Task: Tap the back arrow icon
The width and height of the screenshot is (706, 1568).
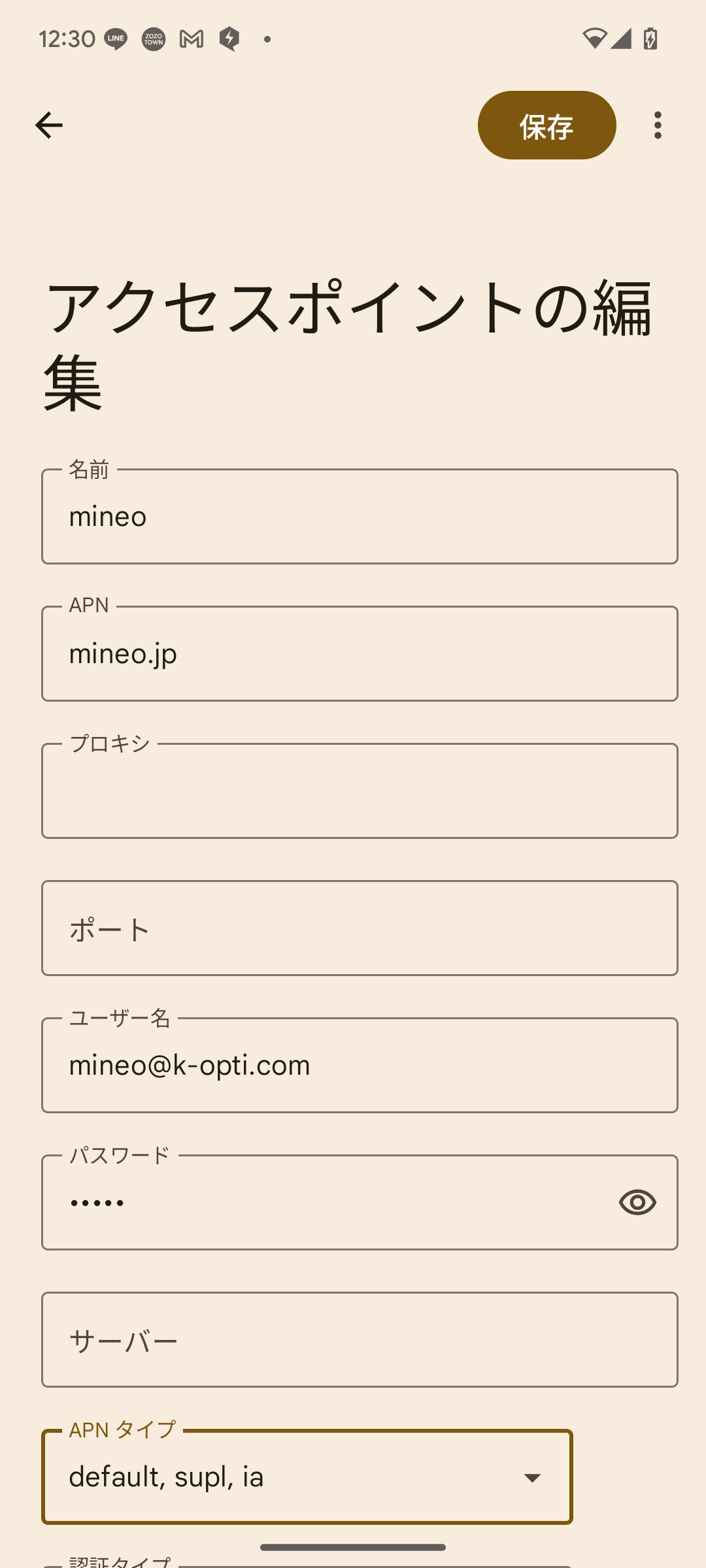Action: click(x=49, y=125)
